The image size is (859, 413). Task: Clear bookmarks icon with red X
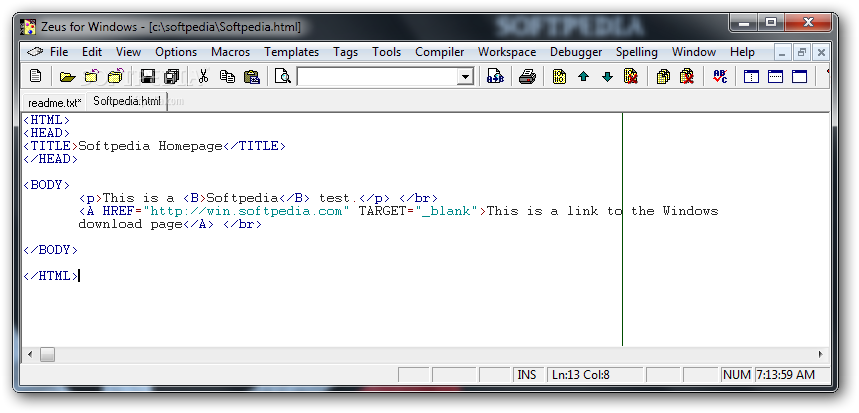631,76
